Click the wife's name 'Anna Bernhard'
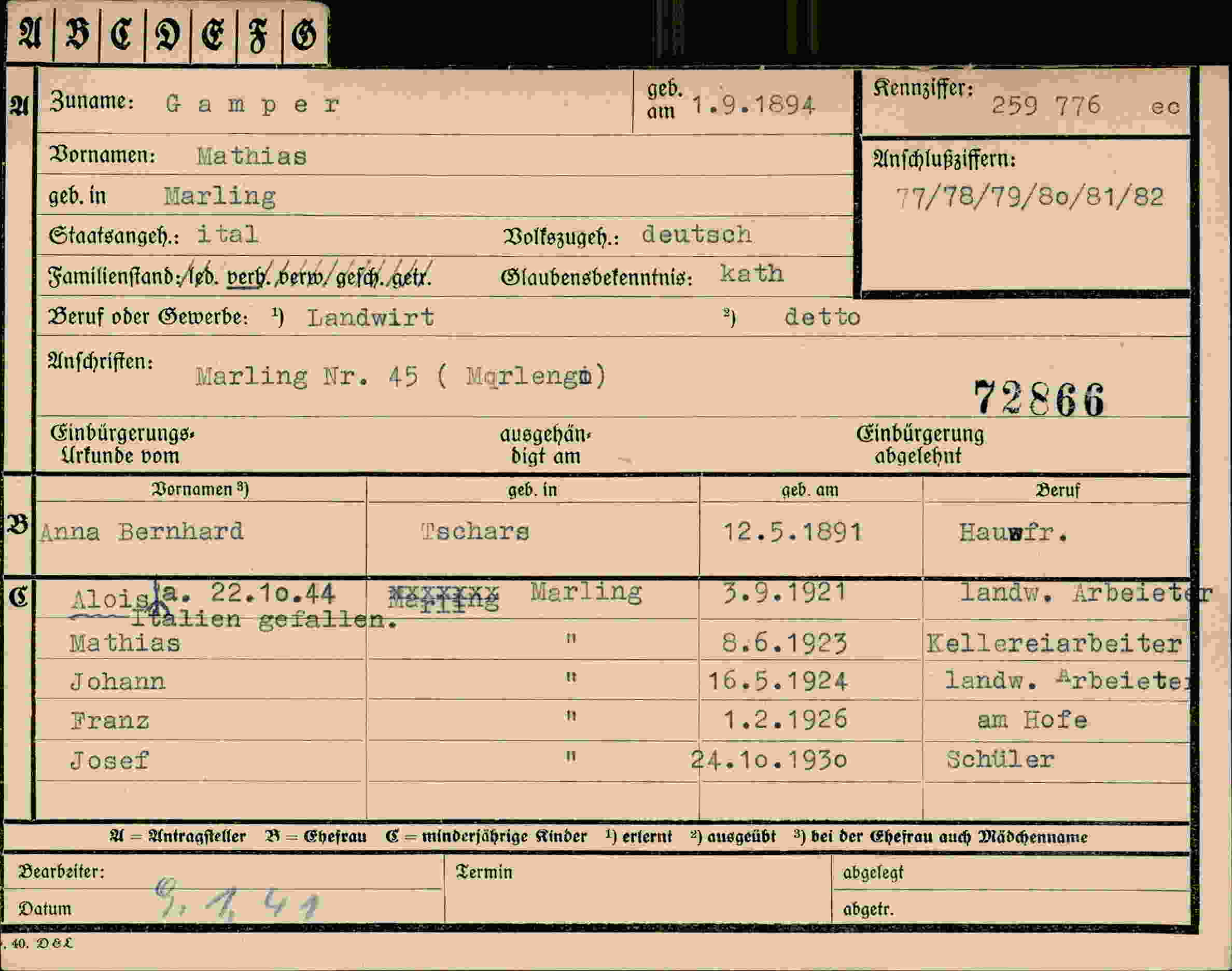This screenshot has height=971, width=1232. [142, 532]
